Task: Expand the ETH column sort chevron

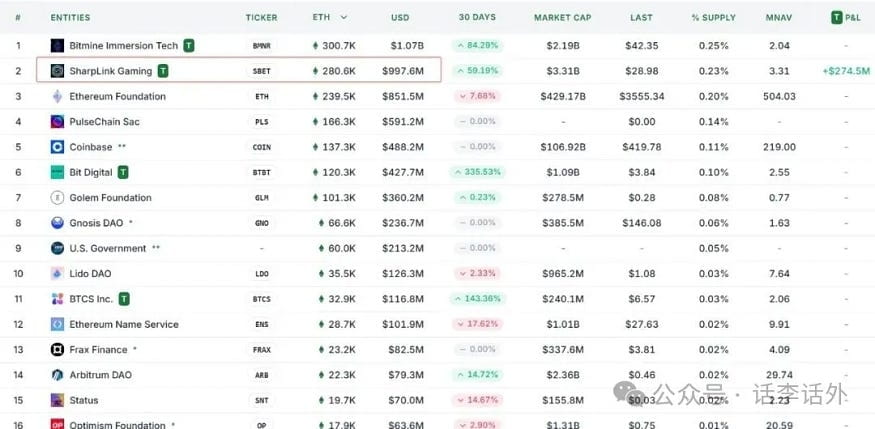Action: pyautogui.click(x=344, y=17)
